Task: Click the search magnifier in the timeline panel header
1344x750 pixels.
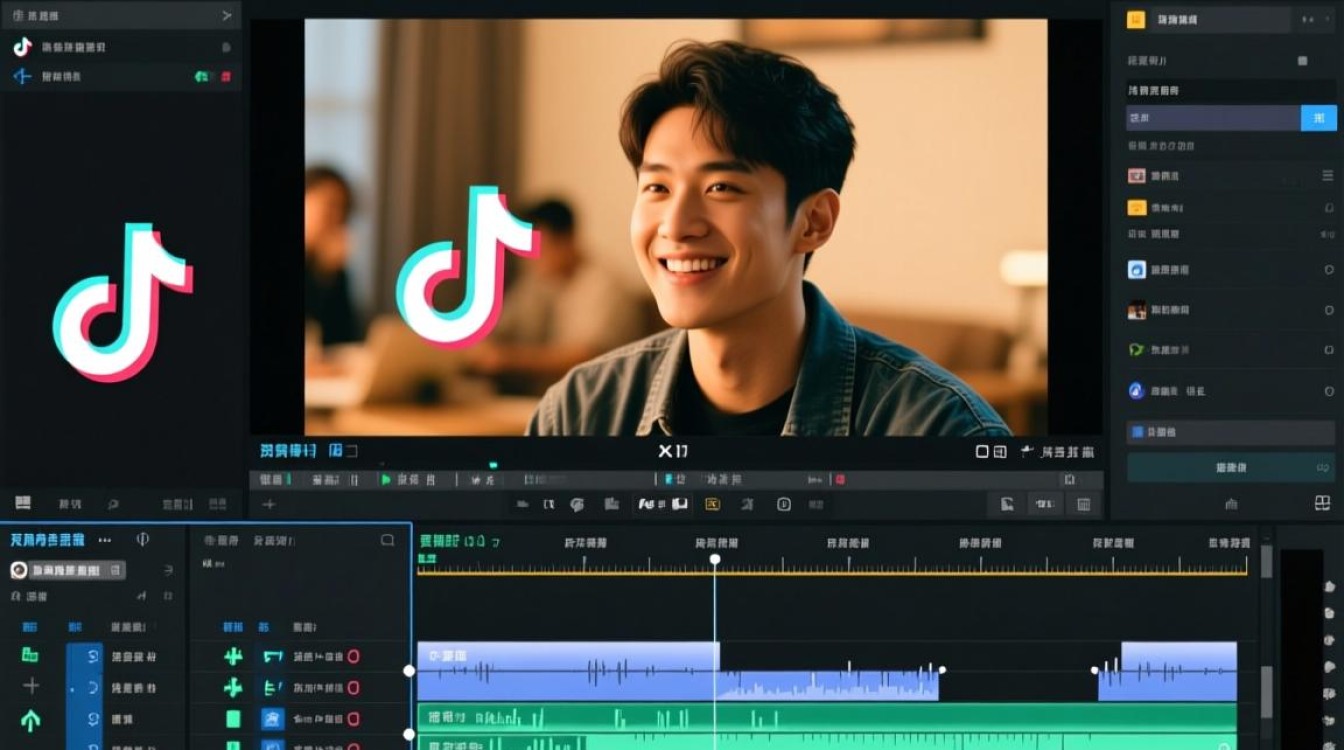Action: tap(388, 540)
